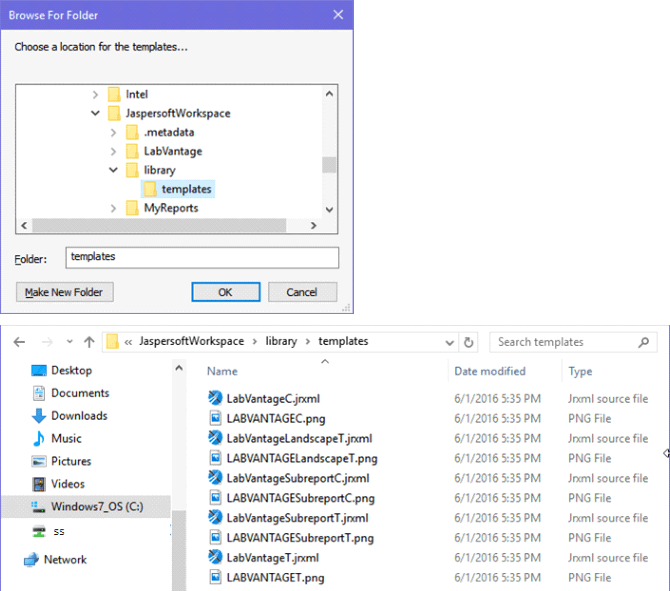Screen dimensions: 670x591
Task: Click the chevron after library in address bar
Action: 308,341
